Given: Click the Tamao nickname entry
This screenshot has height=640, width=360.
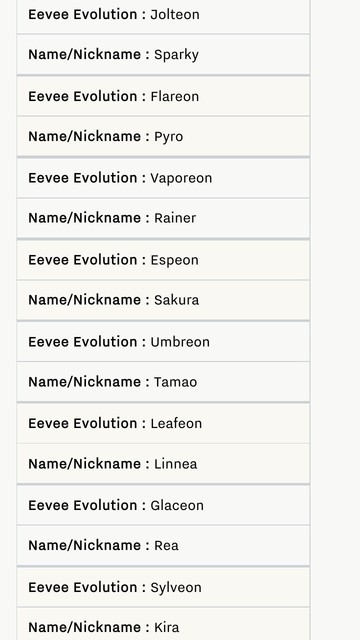Looking at the screenshot, I should (163, 382).
